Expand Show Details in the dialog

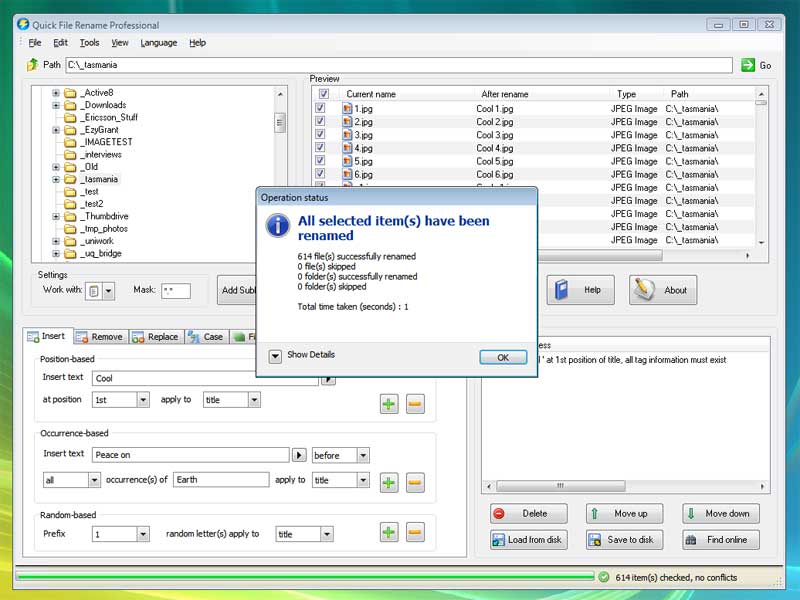275,355
